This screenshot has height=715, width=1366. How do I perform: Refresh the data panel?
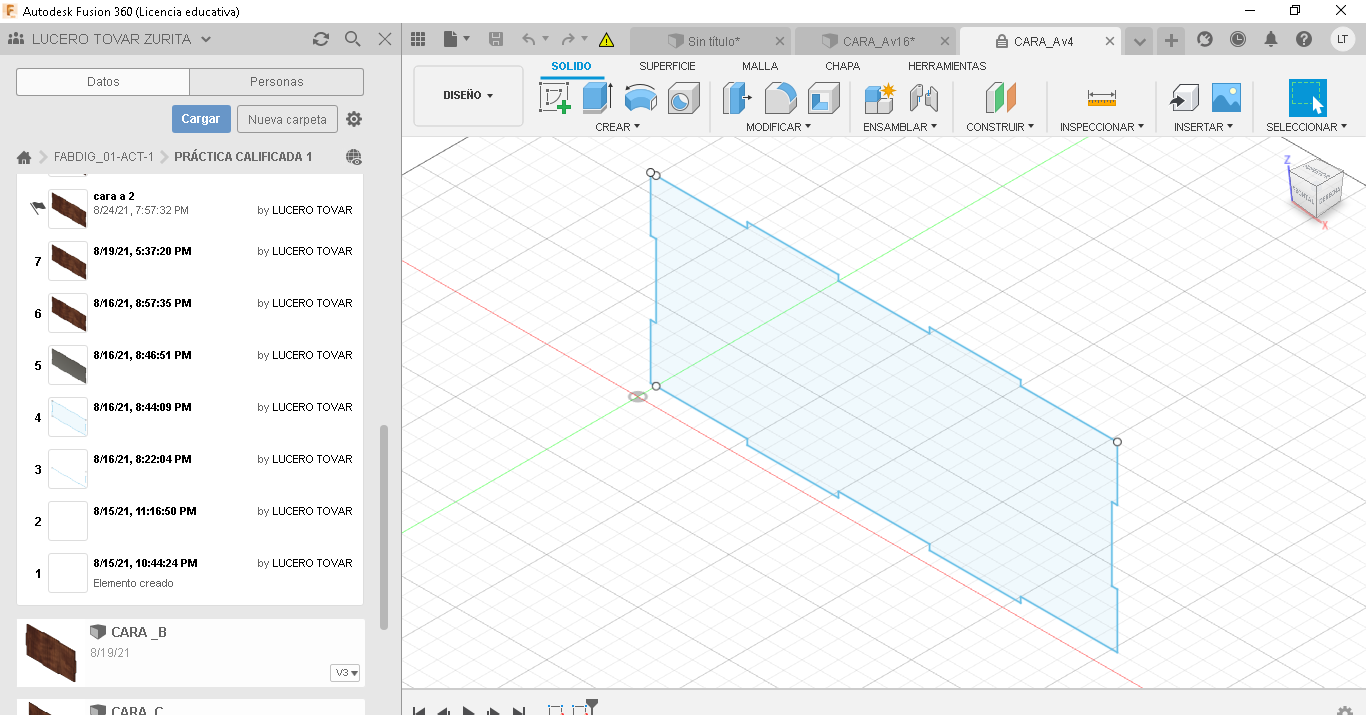[x=320, y=39]
